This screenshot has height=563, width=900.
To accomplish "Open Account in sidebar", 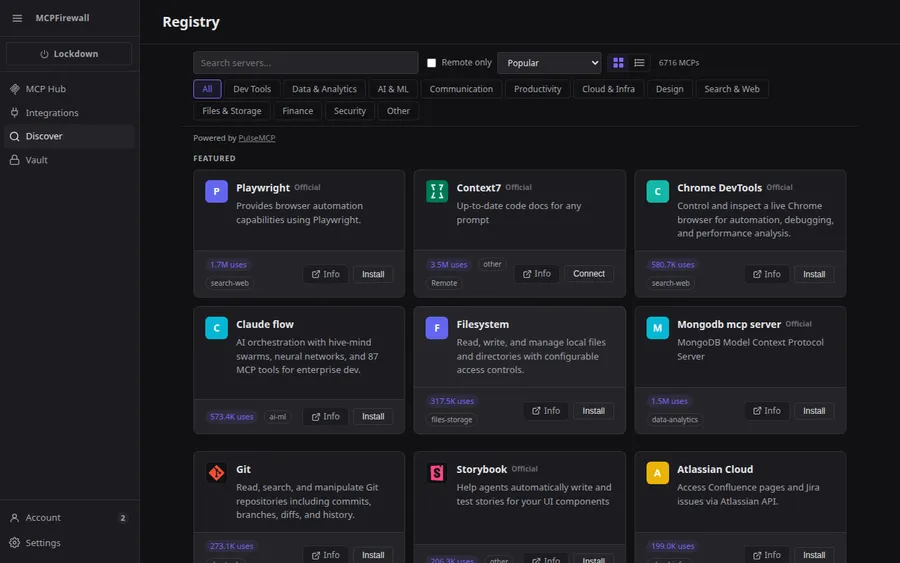I will [69, 518].
